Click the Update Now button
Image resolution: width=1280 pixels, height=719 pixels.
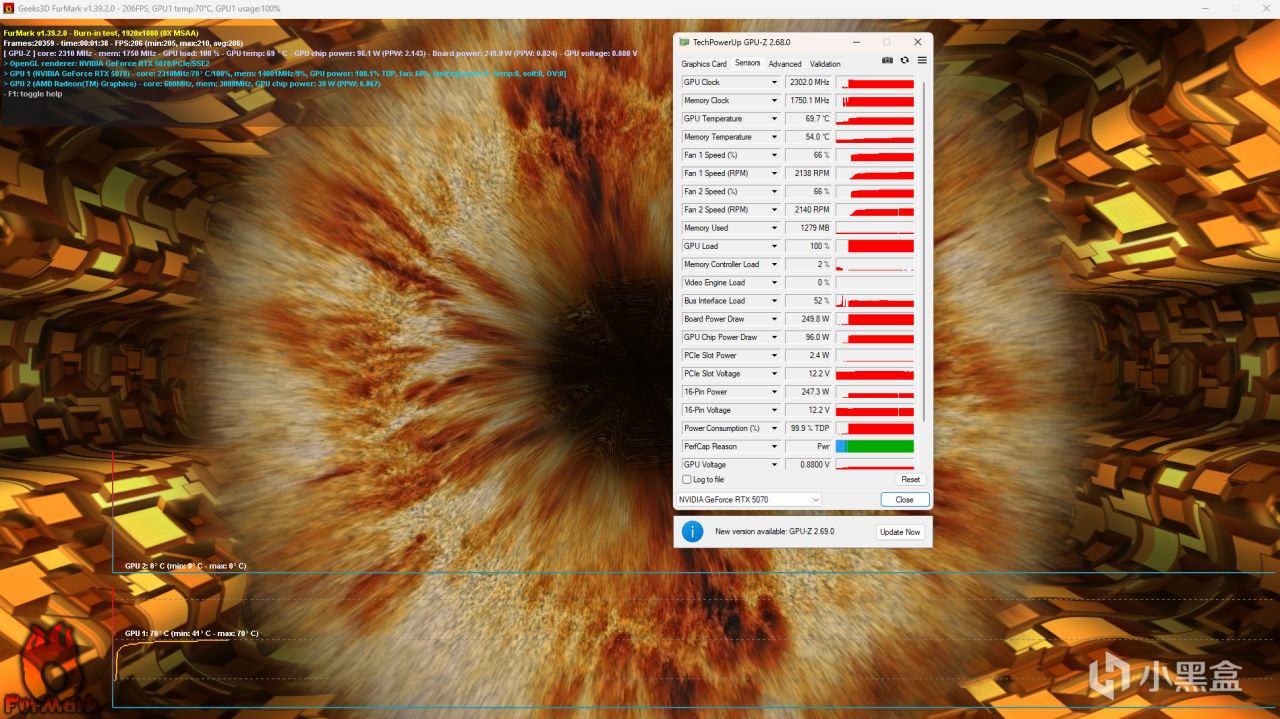pos(899,532)
